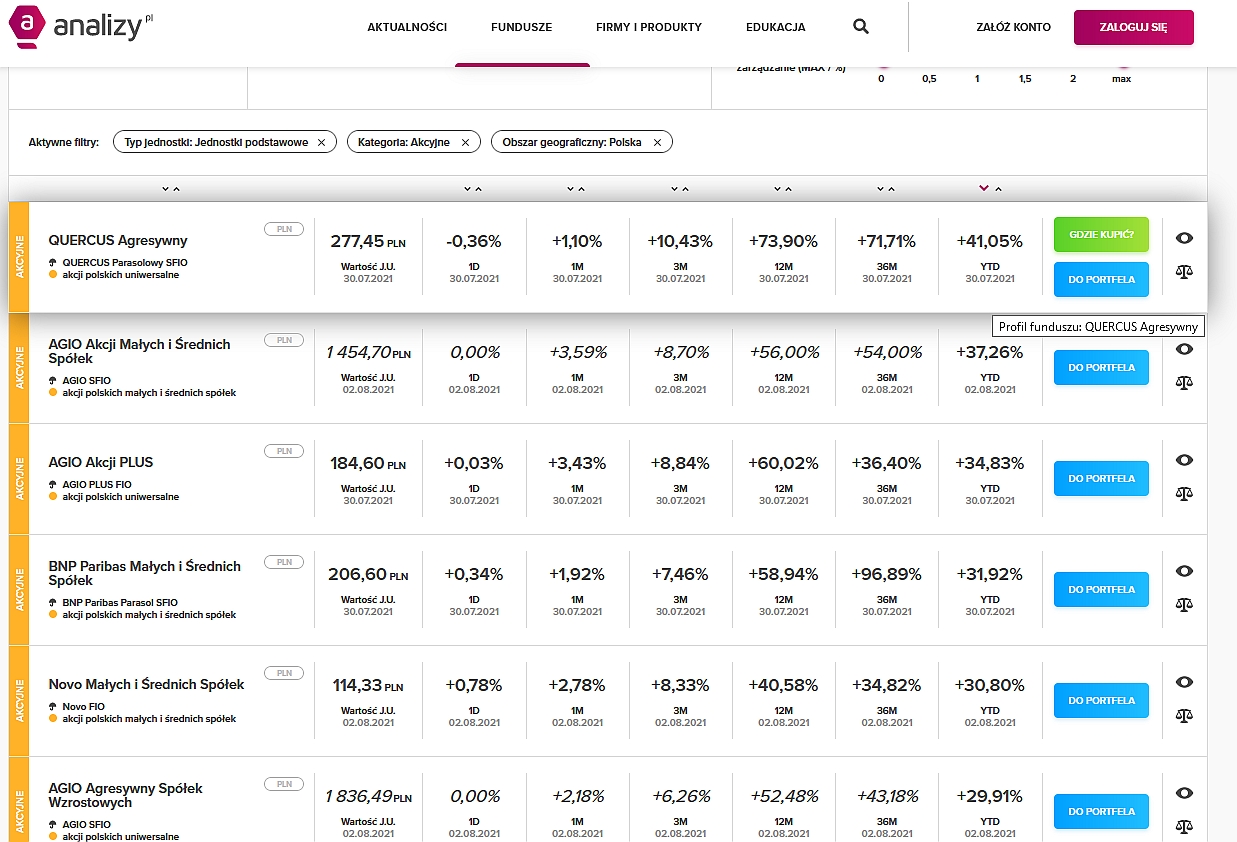Click the umbrella icon beside QUERCUS Parasolowy SFIO
Screen dimensions: 1237x842
coord(53,263)
